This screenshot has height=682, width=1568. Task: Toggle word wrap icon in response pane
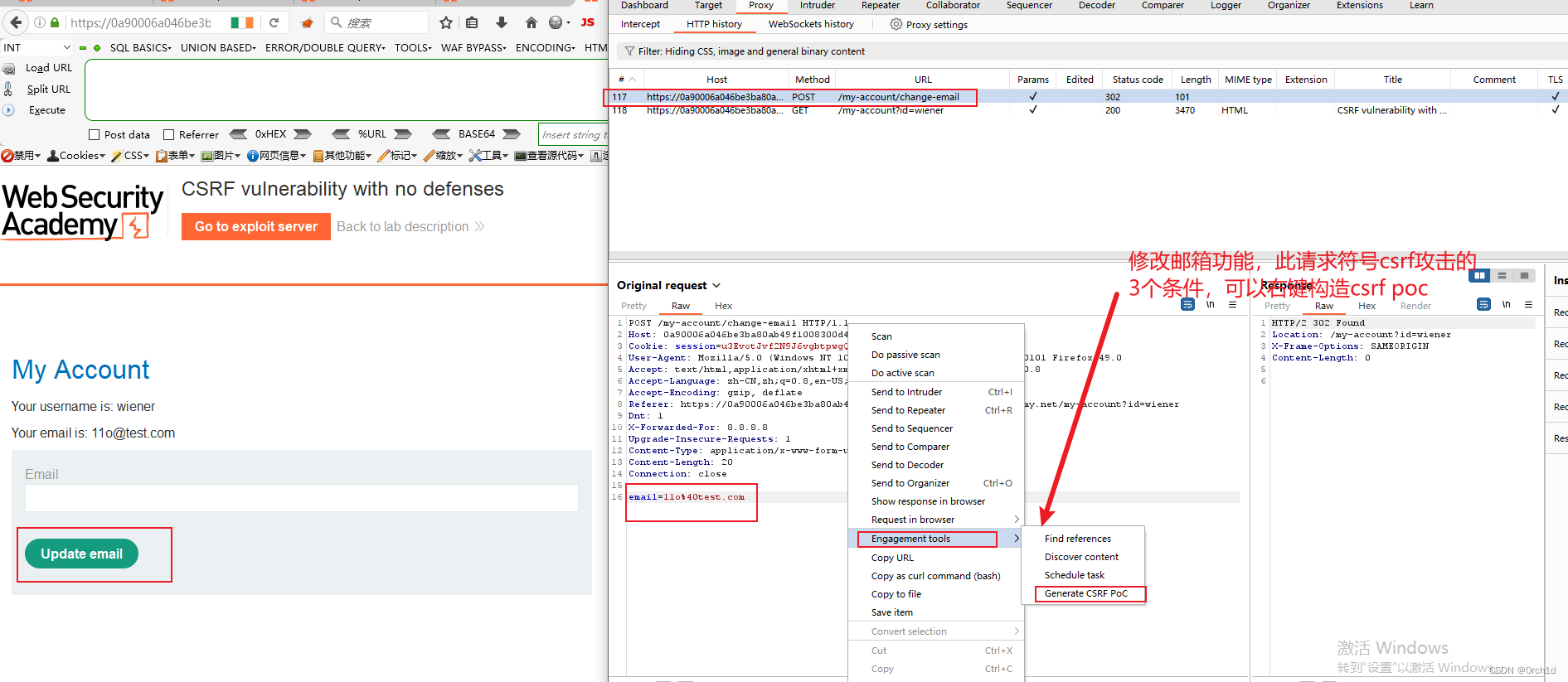pyautogui.click(x=1483, y=305)
